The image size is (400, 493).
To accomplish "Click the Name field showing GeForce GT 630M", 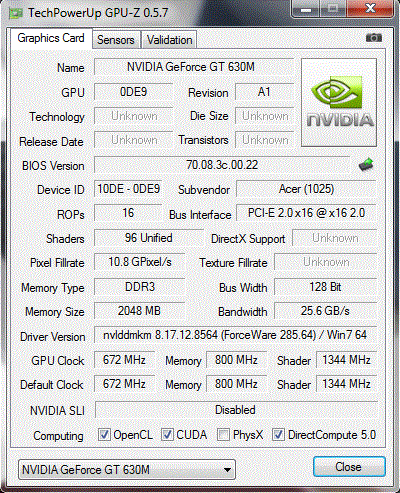I will (194, 67).
